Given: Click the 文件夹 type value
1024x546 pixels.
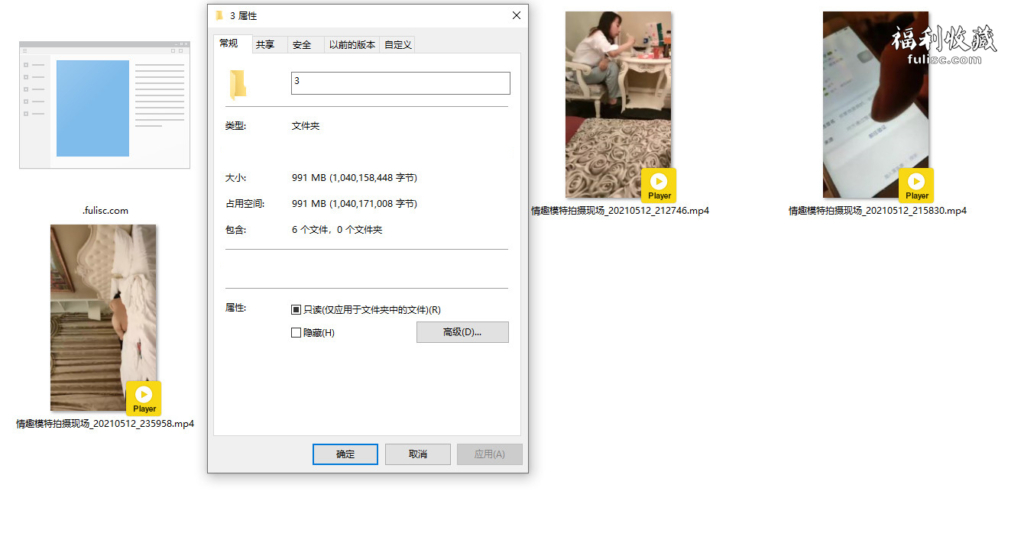Looking at the screenshot, I should point(306,126).
